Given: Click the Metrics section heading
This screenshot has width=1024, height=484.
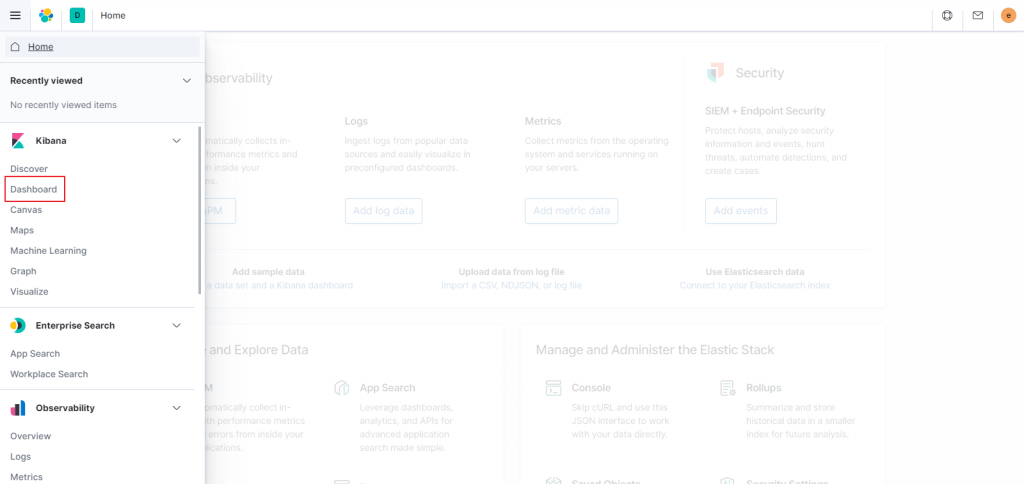Looking at the screenshot, I should [x=543, y=121].
